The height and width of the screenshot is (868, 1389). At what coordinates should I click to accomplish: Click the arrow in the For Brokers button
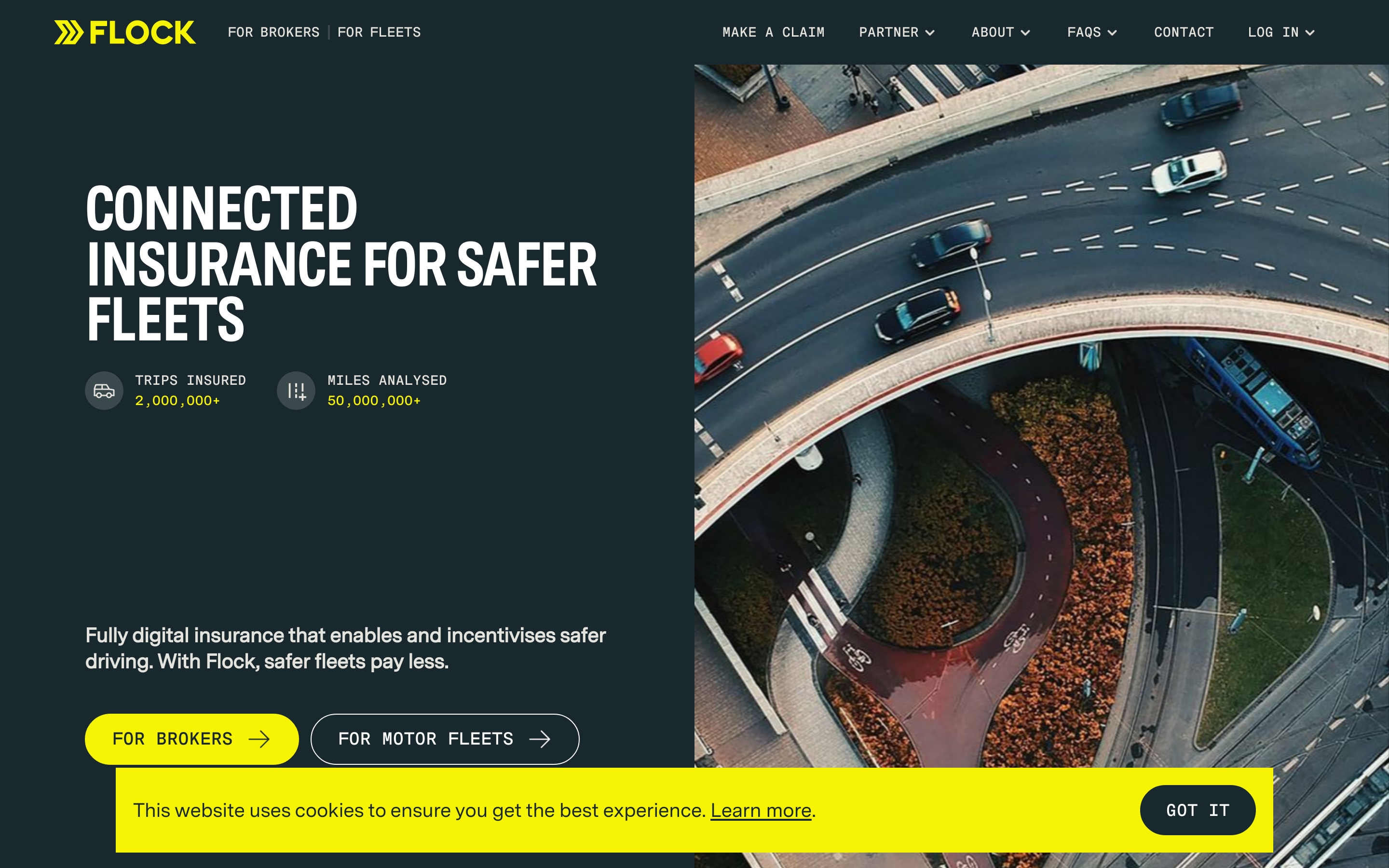pos(259,739)
